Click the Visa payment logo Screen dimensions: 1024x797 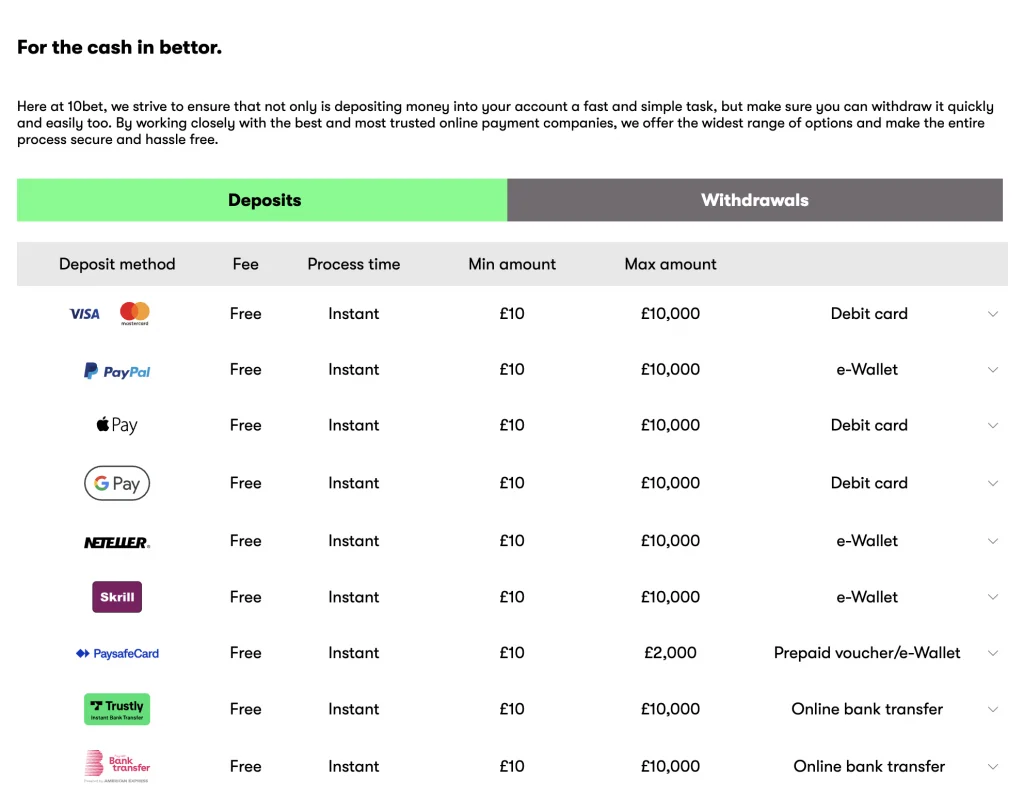84,313
